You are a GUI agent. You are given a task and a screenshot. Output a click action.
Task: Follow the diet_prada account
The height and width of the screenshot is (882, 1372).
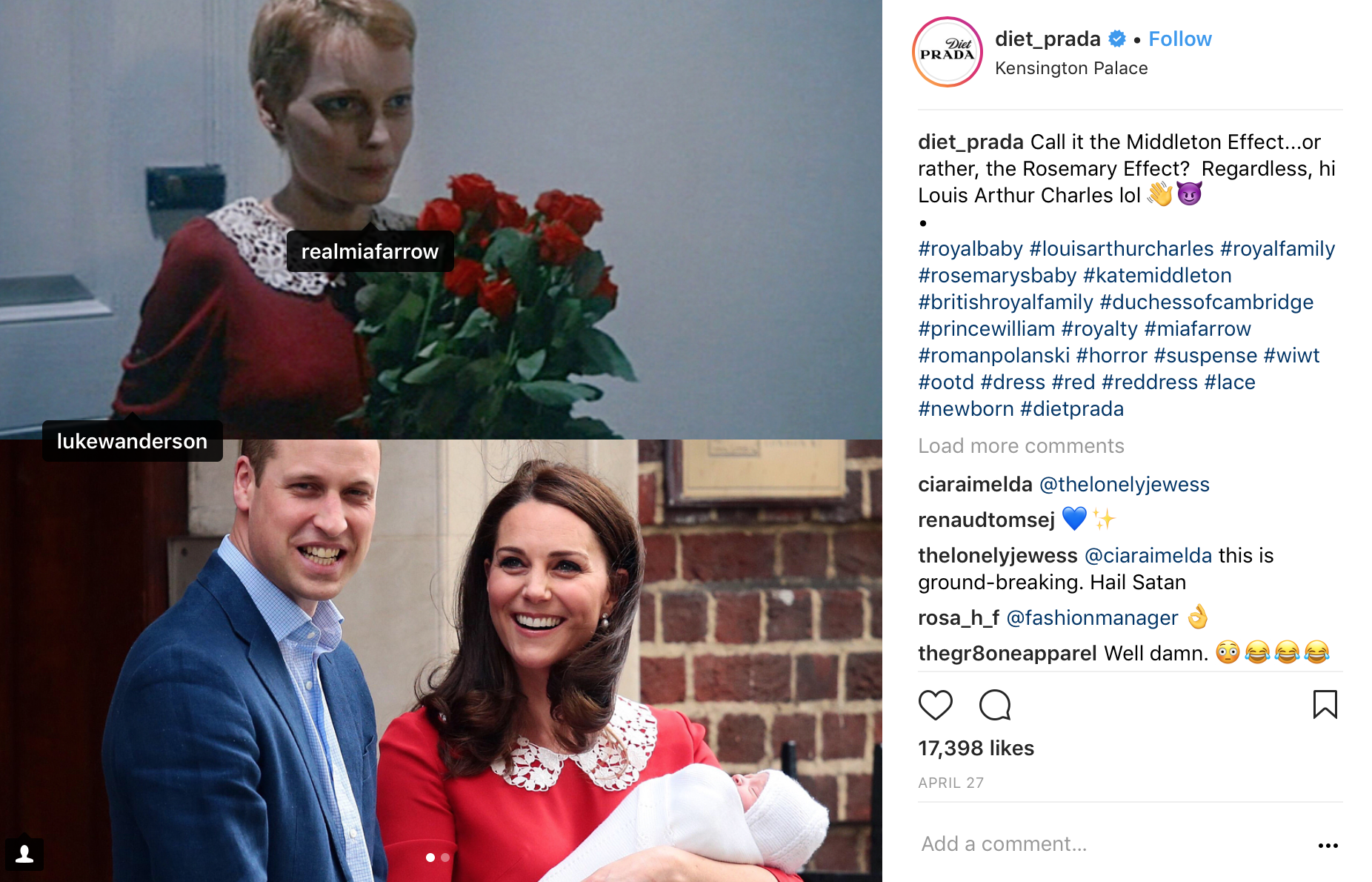pos(1179,39)
